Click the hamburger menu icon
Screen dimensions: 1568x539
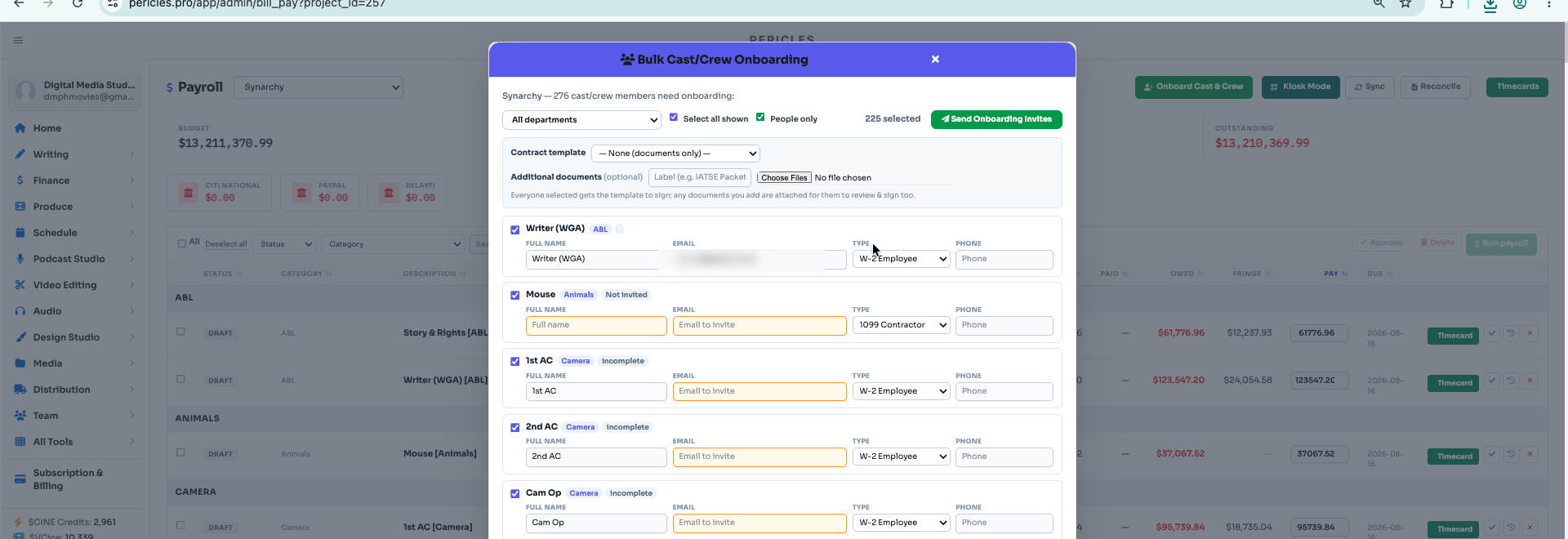point(18,40)
